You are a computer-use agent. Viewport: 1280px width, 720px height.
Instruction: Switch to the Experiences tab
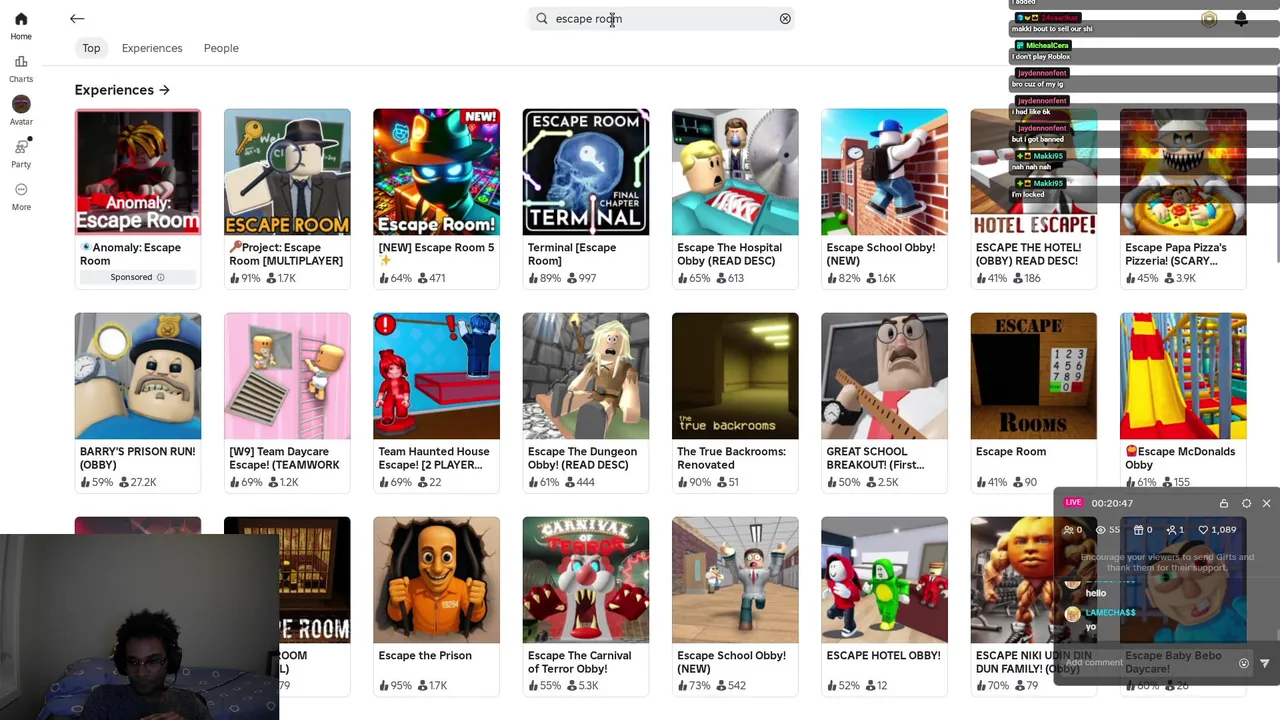click(x=152, y=48)
